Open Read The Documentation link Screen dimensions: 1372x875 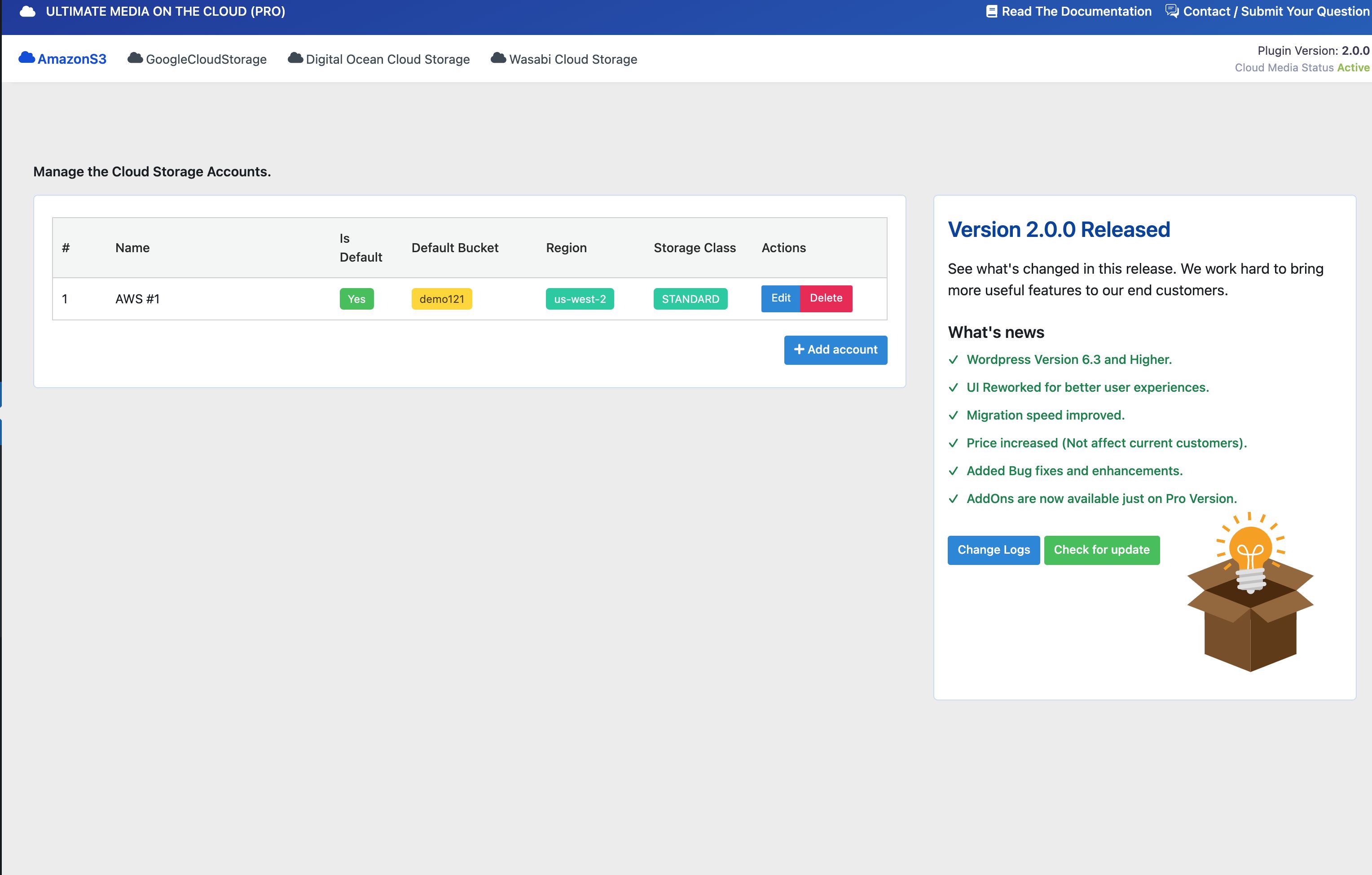[1076, 11]
